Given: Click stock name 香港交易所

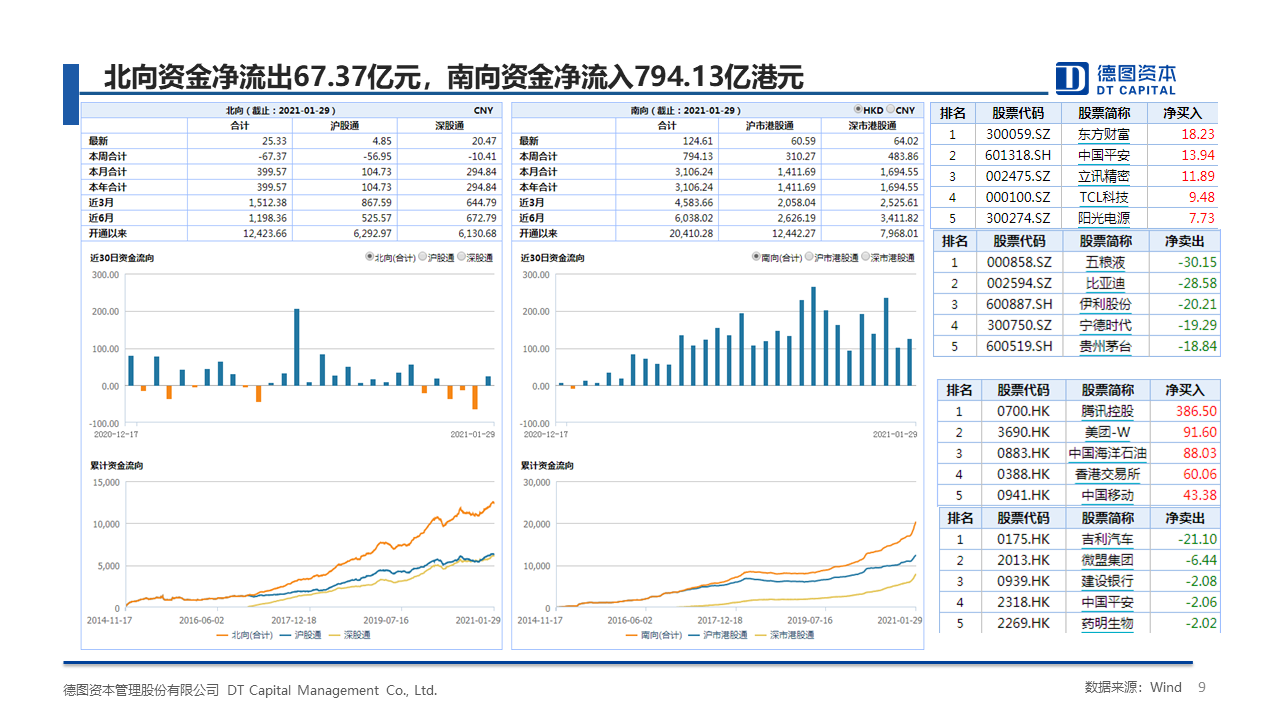Looking at the screenshot, I should pos(1107,474).
